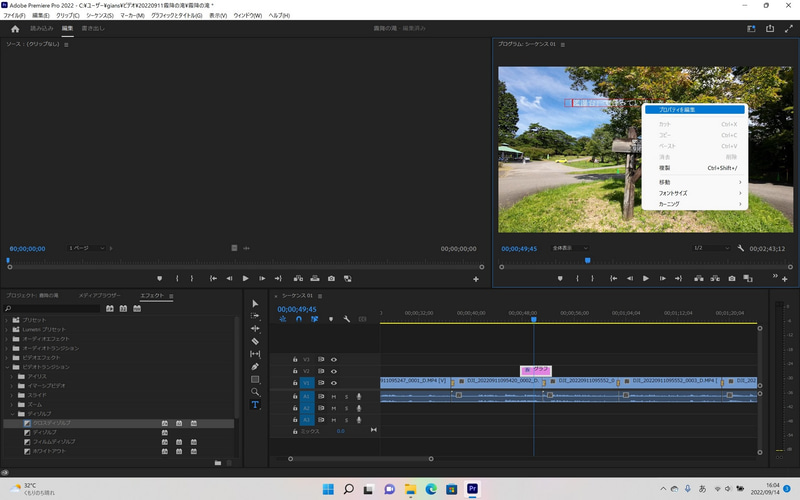Select the Type tool in the tools panel
The height and width of the screenshot is (500, 800).
pyautogui.click(x=255, y=404)
